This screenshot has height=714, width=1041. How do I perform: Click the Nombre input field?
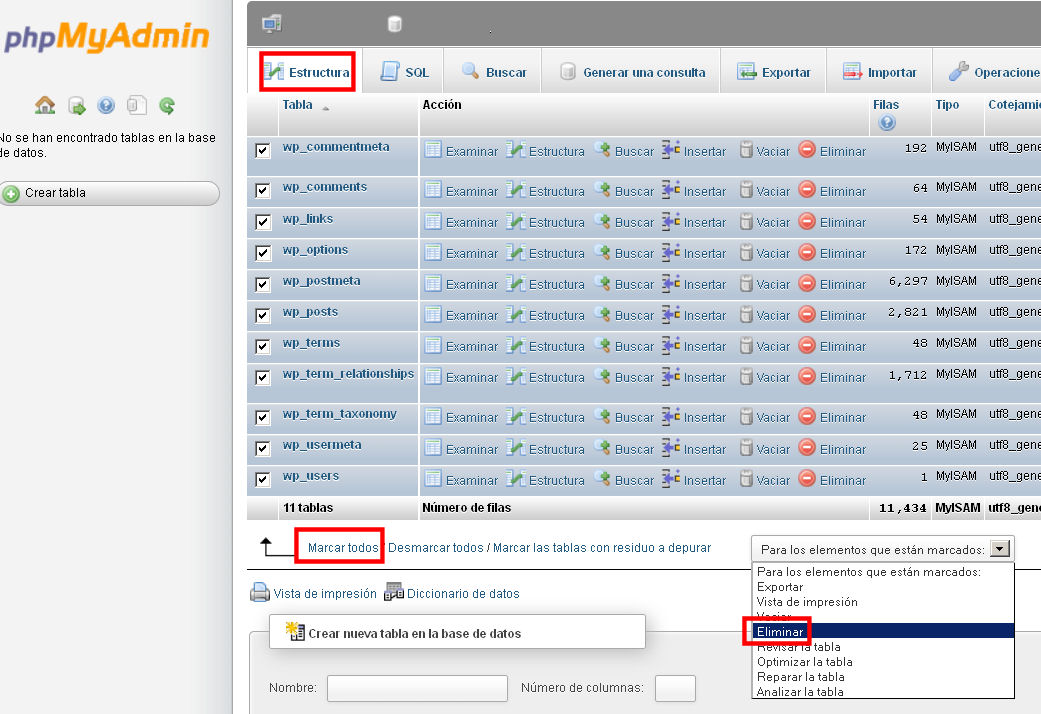[417, 688]
